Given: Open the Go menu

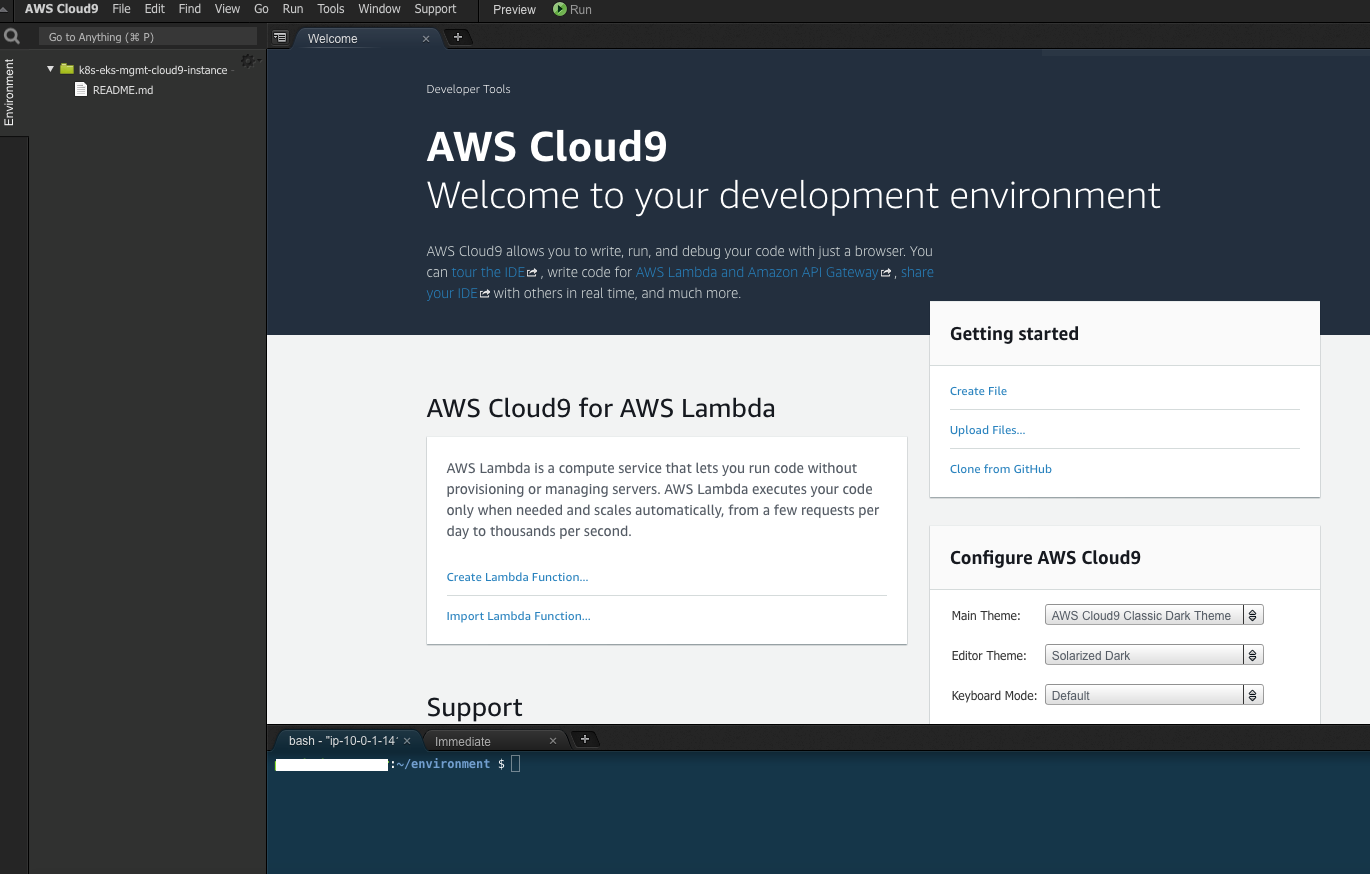Looking at the screenshot, I should coord(261,9).
